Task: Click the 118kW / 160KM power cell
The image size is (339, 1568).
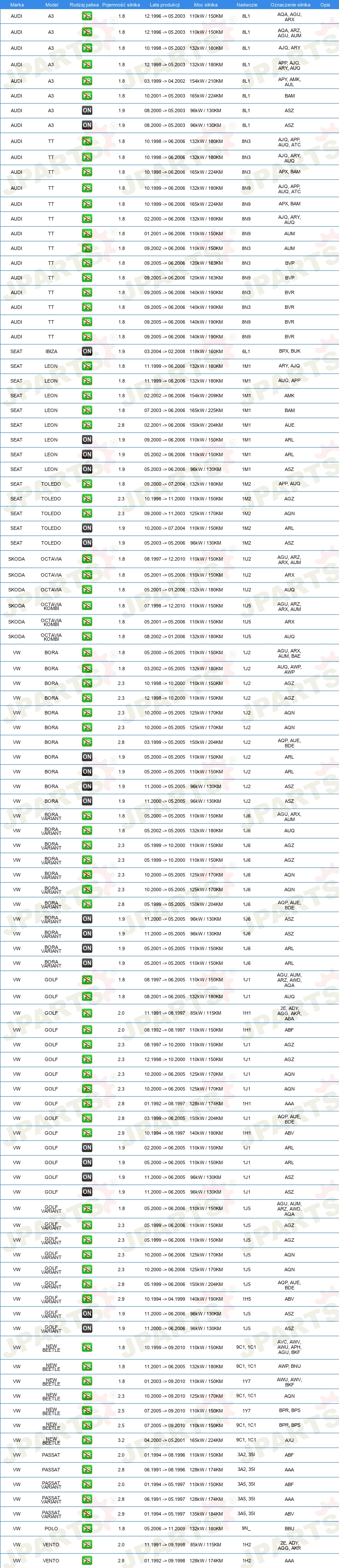Action: click(x=206, y=351)
